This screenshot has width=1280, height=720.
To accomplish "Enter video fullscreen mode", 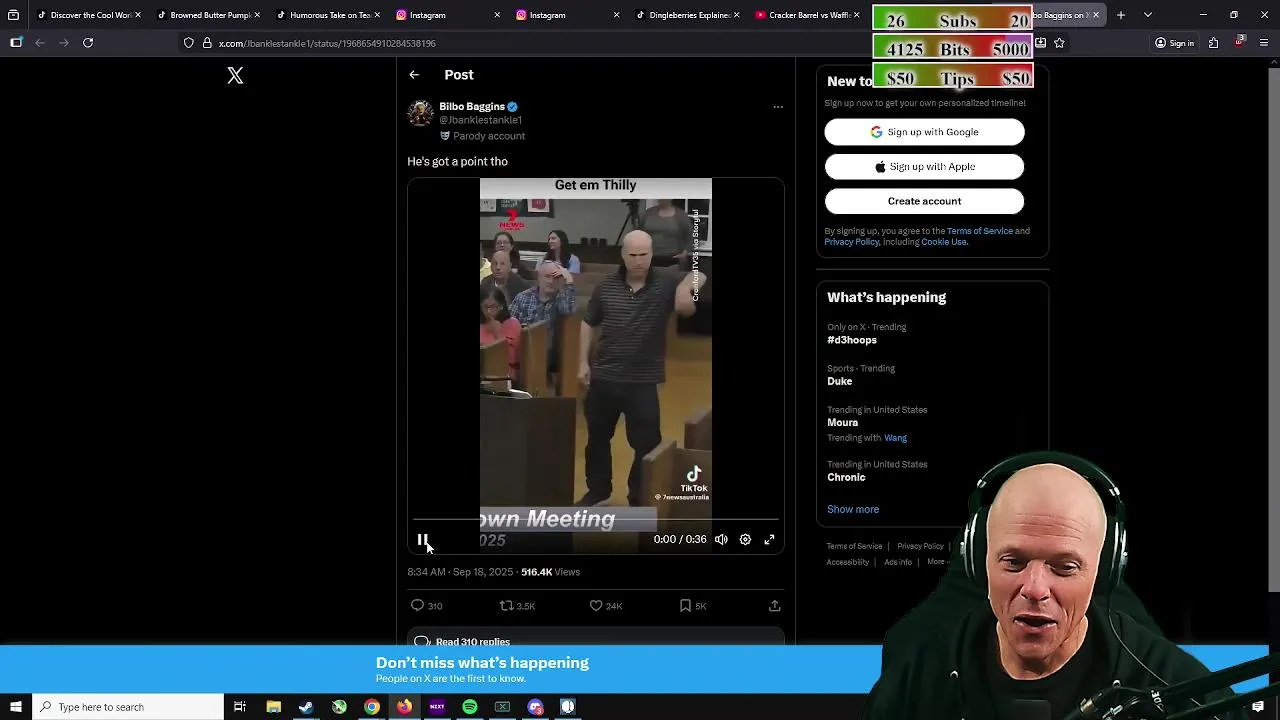I will coord(769,540).
